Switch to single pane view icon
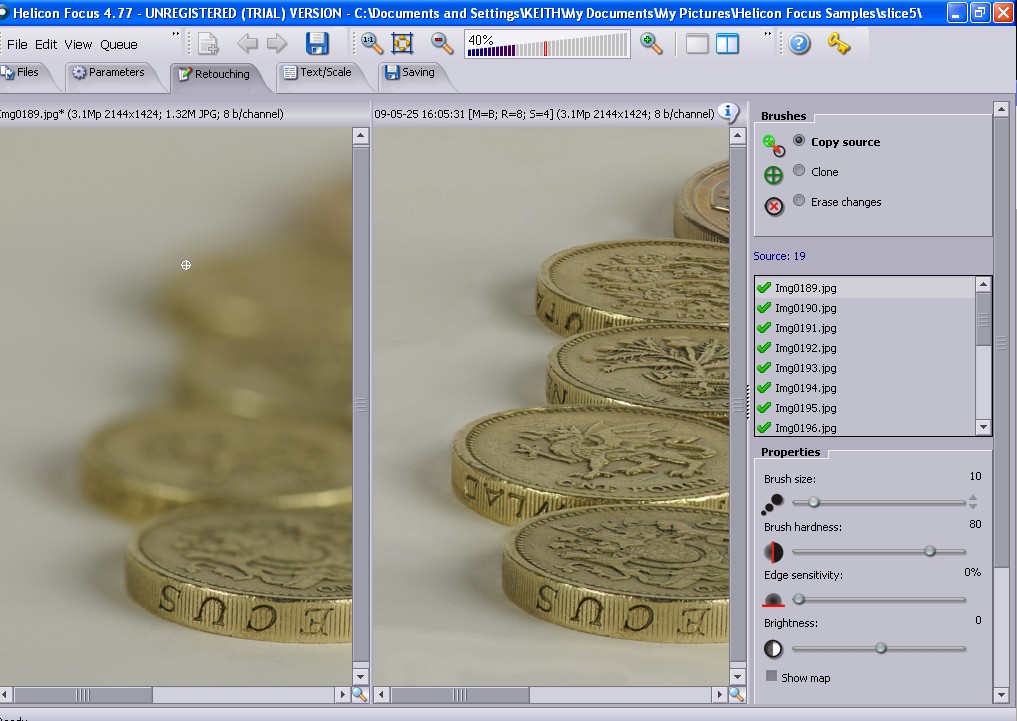Image resolution: width=1017 pixels, height=721 pixels. click(x=697, y=44)
